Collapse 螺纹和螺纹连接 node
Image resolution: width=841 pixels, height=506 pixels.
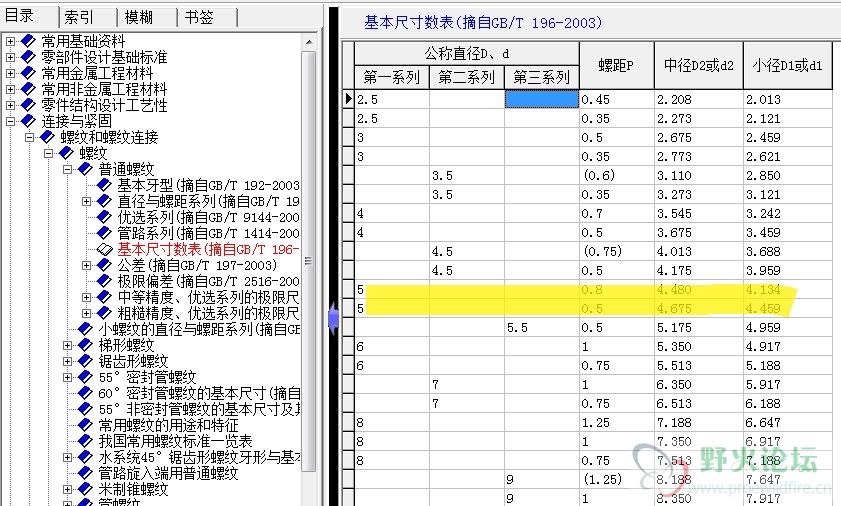pos(29,137)
